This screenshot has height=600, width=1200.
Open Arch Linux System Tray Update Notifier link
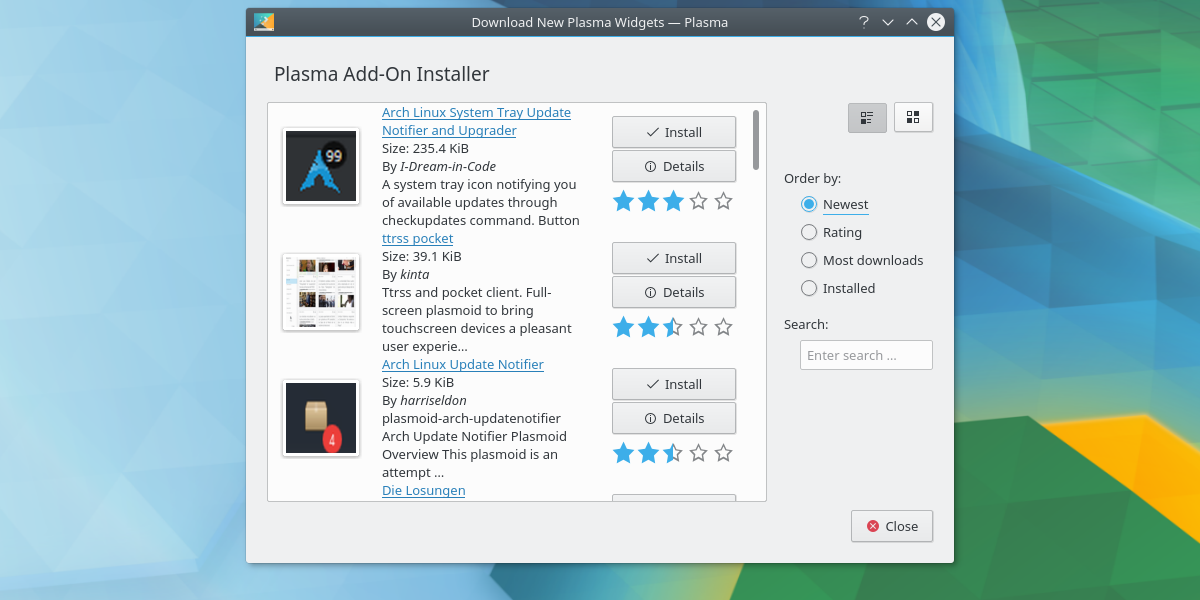click(476, 121)
